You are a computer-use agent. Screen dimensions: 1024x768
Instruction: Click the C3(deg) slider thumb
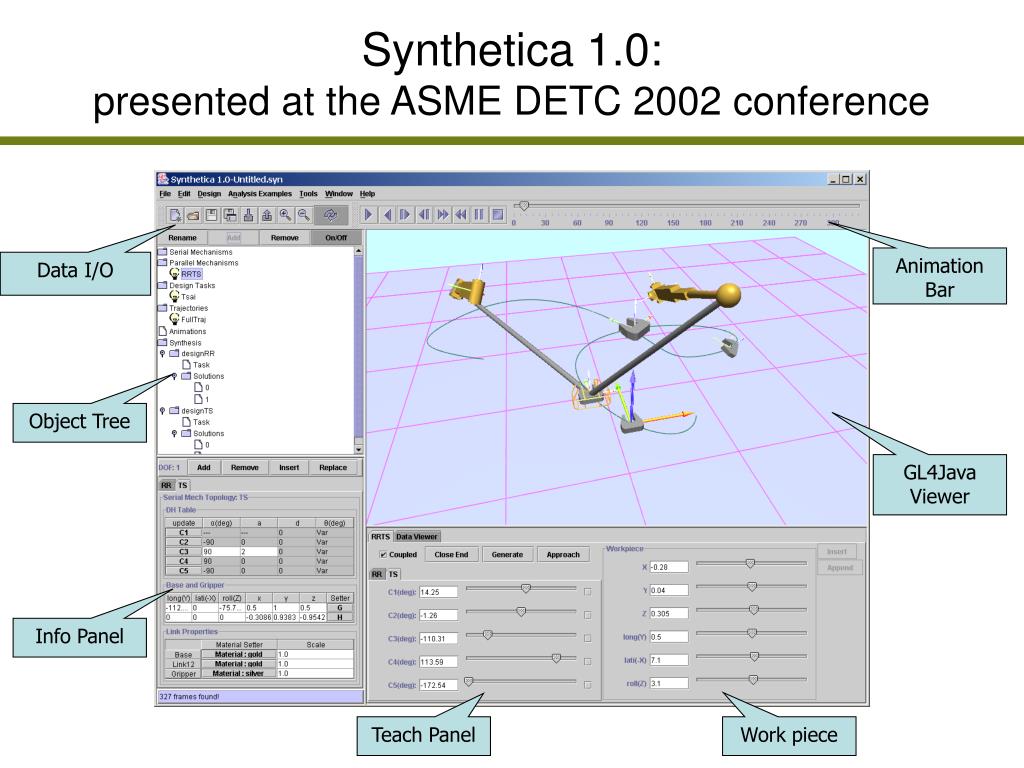click(487, 635)
